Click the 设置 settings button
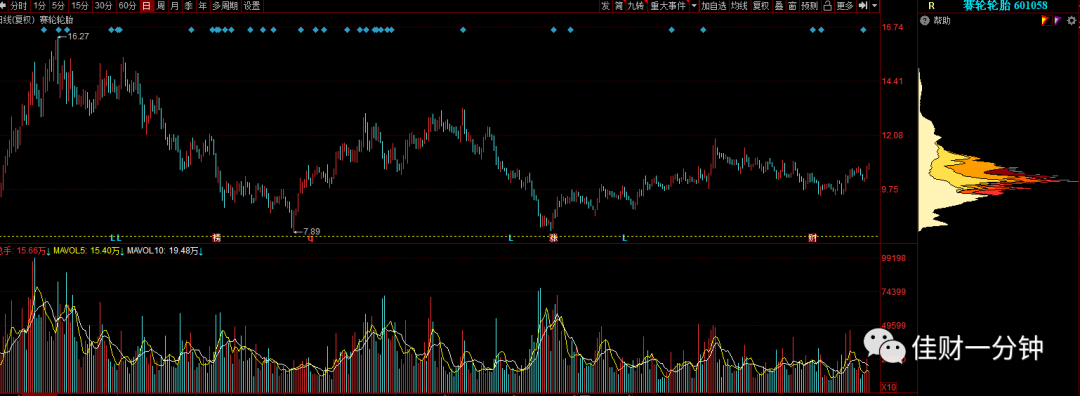The height and width of the screenshot is (396, 1080). point(251,6)
